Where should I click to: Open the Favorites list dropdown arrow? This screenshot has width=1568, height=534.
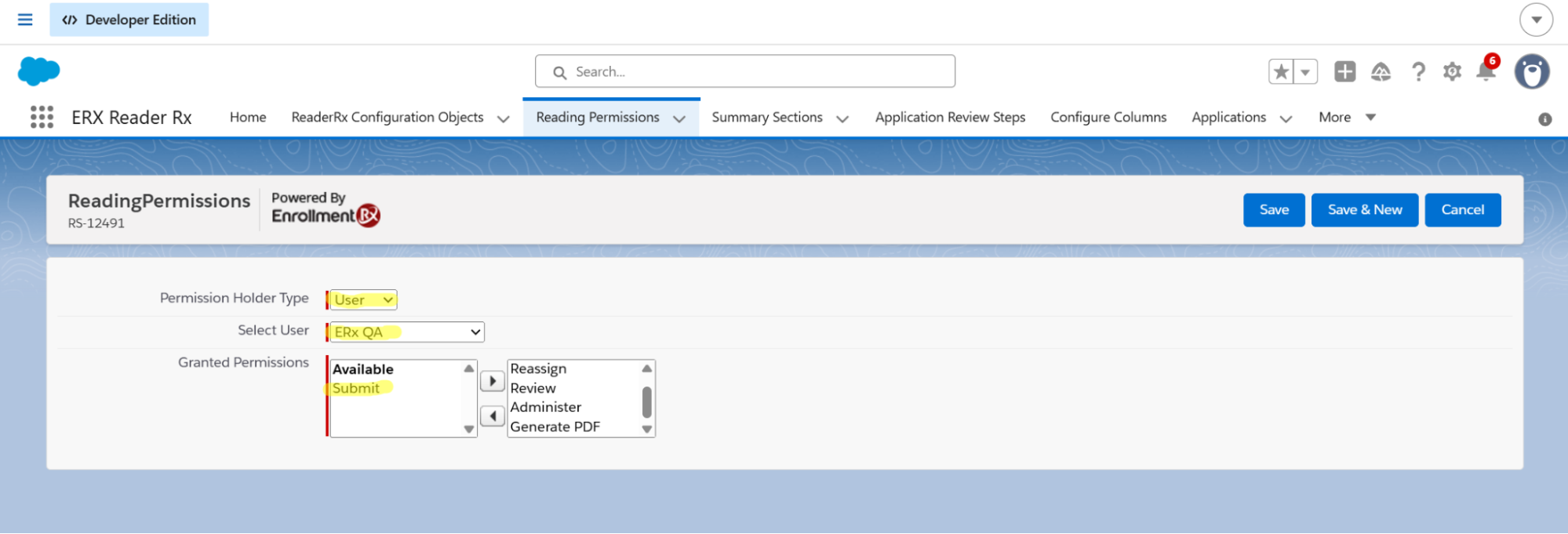[x=1305, y=71]
